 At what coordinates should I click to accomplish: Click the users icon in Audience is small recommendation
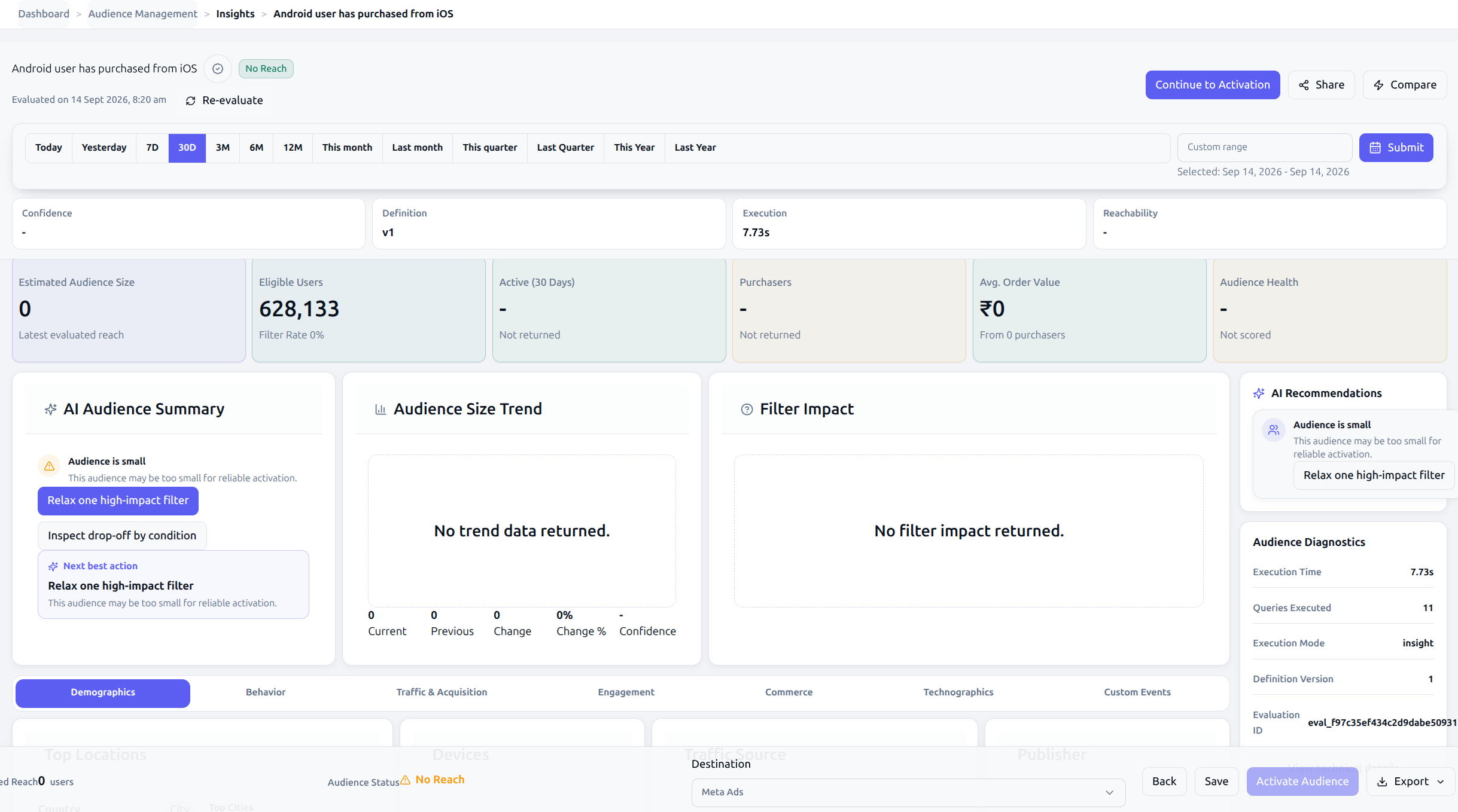[1274, 429]
